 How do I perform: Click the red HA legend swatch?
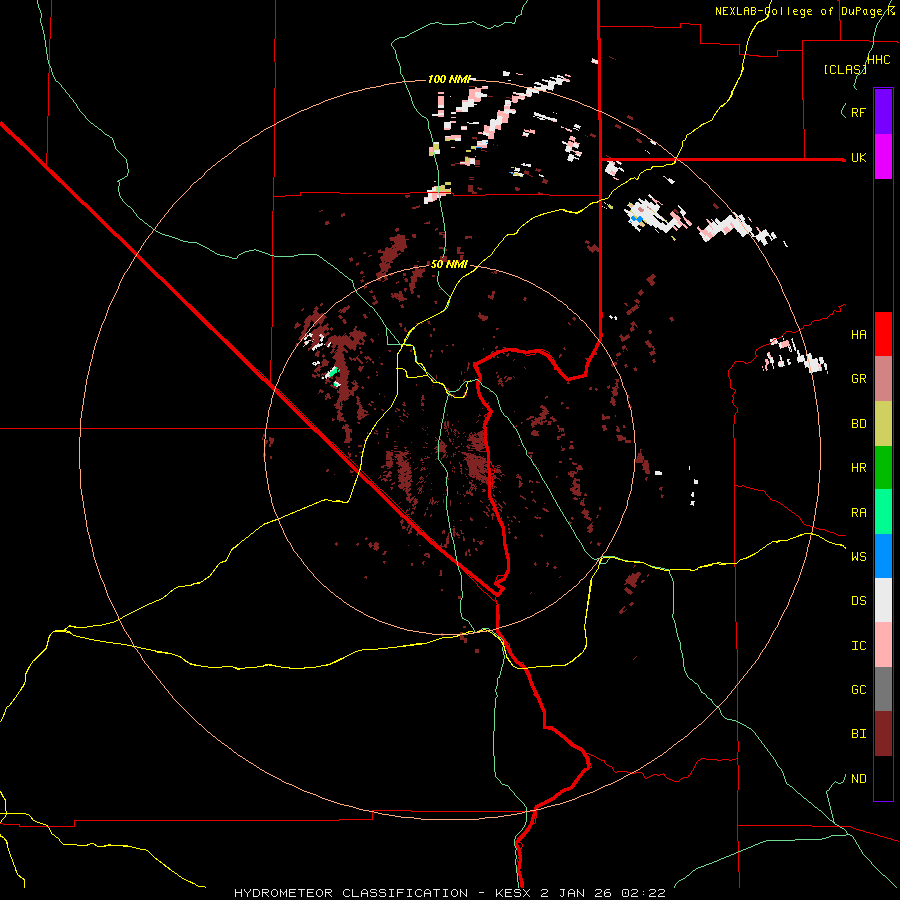click(x=883, y=334)
